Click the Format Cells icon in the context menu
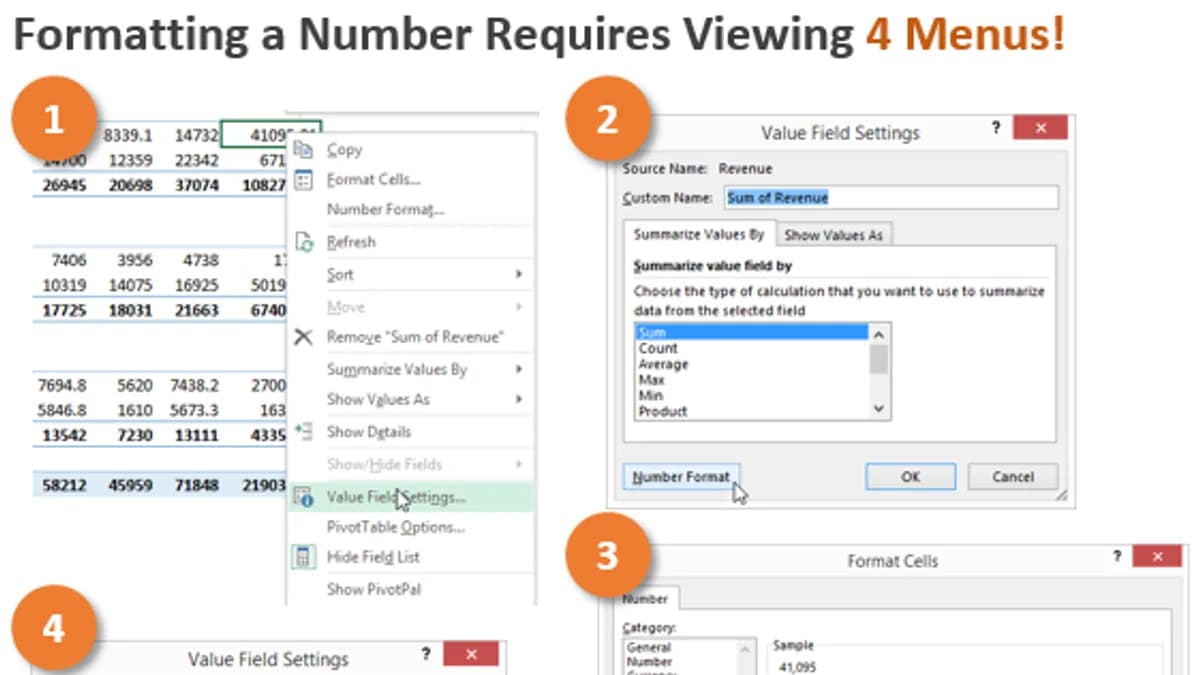The image size is (1200, 675). click(304, 180)
